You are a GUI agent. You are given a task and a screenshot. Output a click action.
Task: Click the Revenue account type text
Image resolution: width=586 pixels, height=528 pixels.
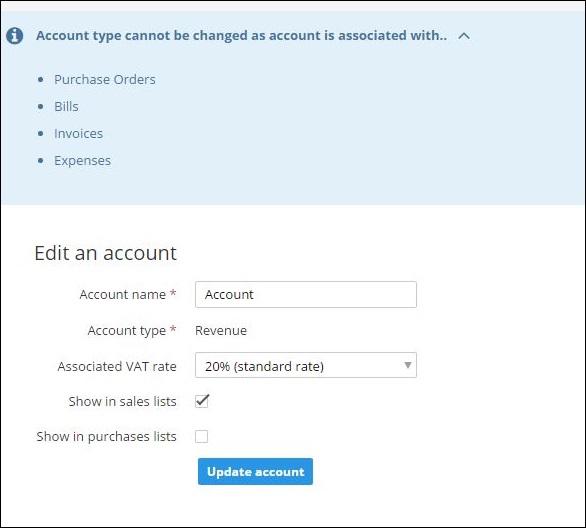[x=221, y=330]
